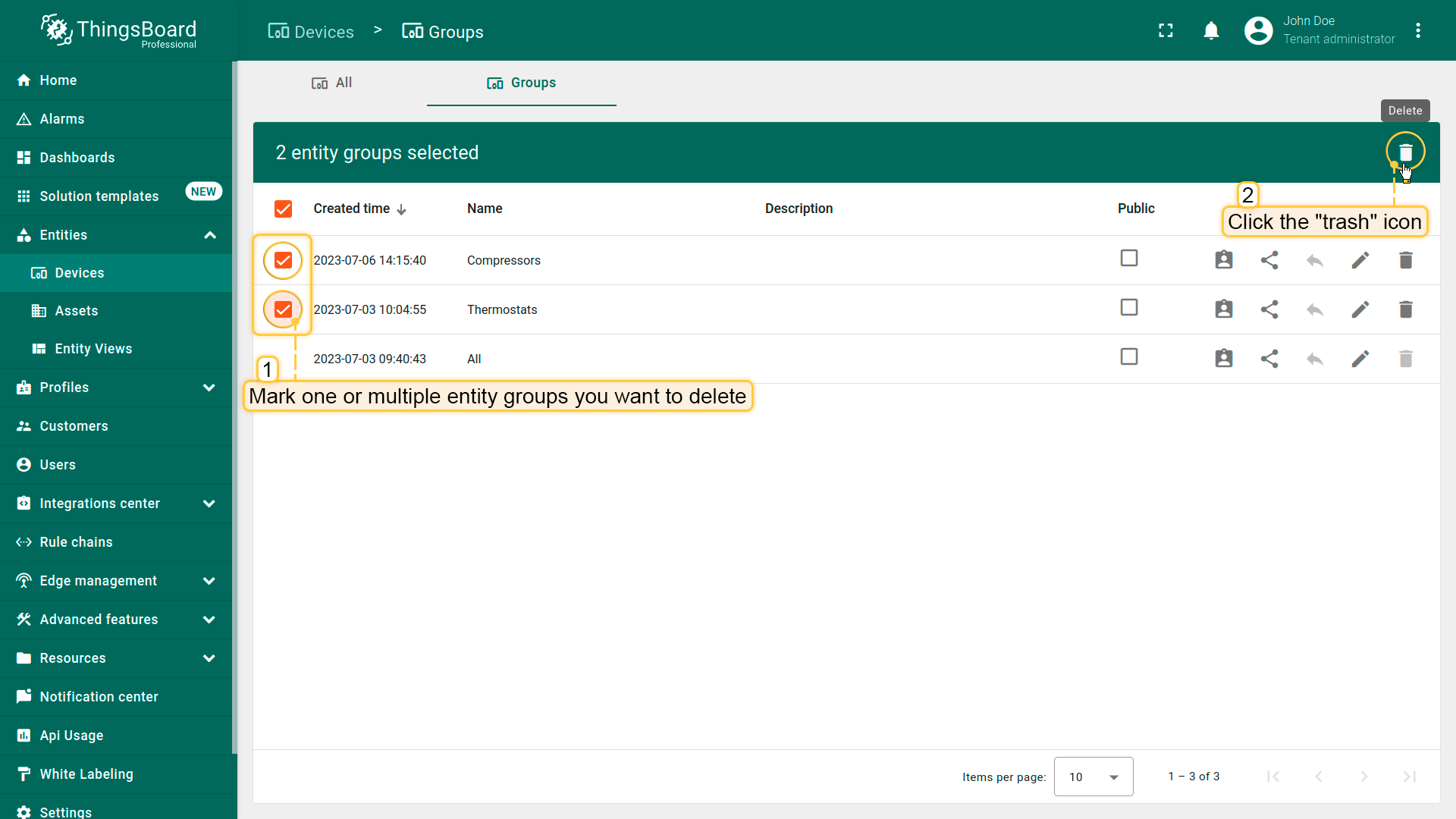Open Rule chains from sidebar
This screenshot has height=819, width=1456.
tap(76, 542)
